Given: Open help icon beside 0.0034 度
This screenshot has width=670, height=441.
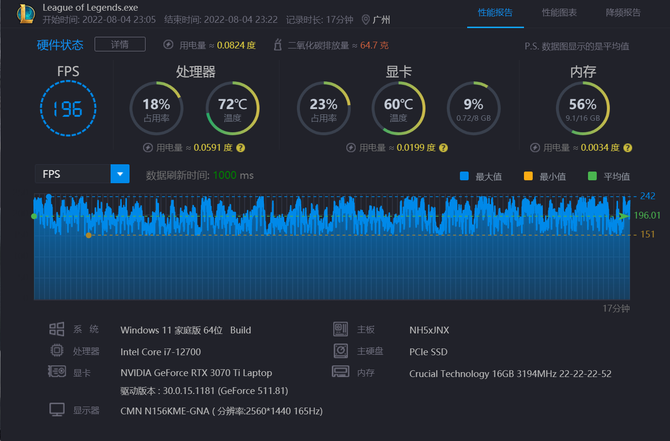Looking at the screenshot, I should click(x=628, y=148).
